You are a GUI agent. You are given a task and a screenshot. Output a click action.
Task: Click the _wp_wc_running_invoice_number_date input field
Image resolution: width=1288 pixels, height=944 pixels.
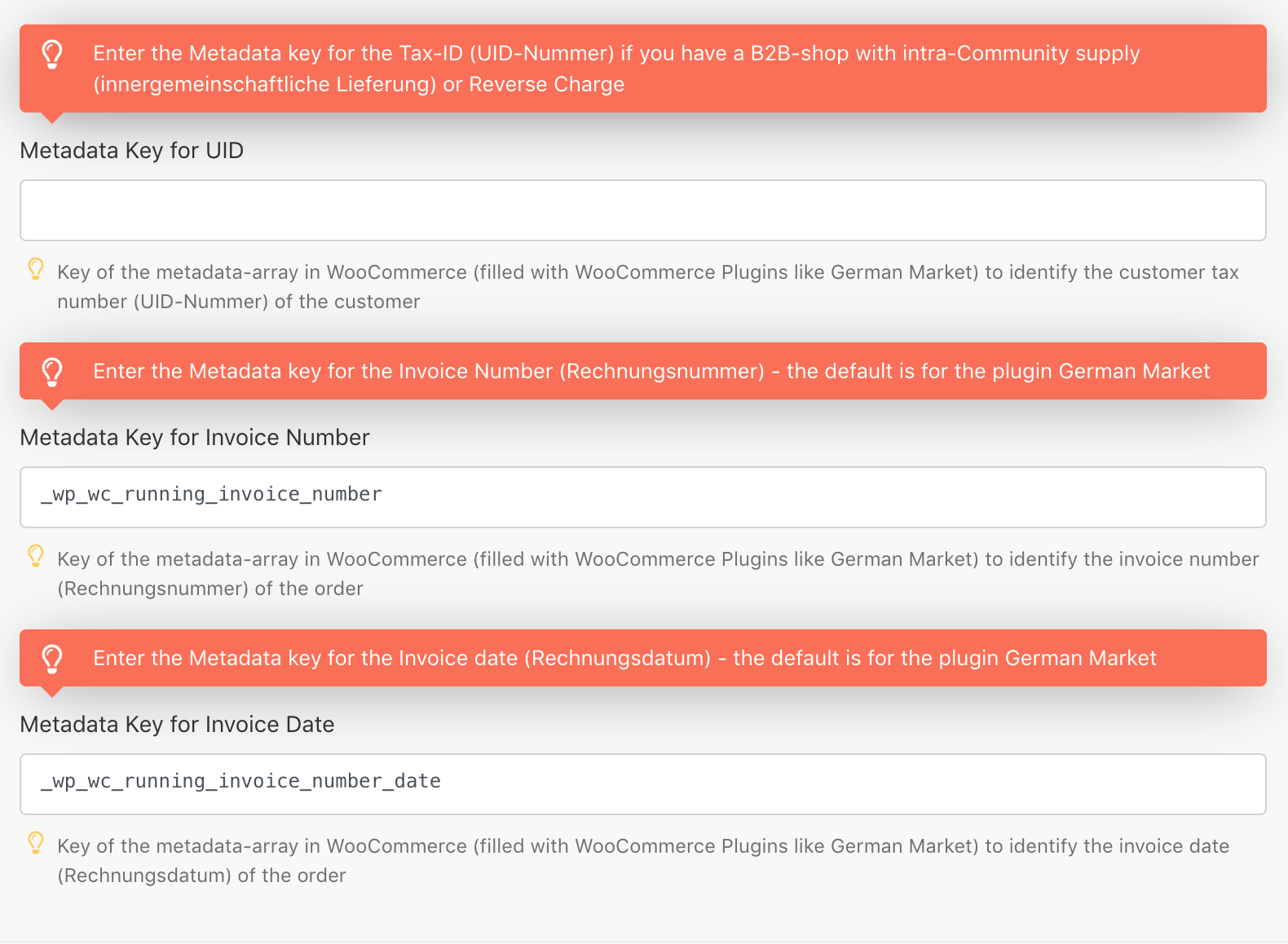tap(642, 784)
